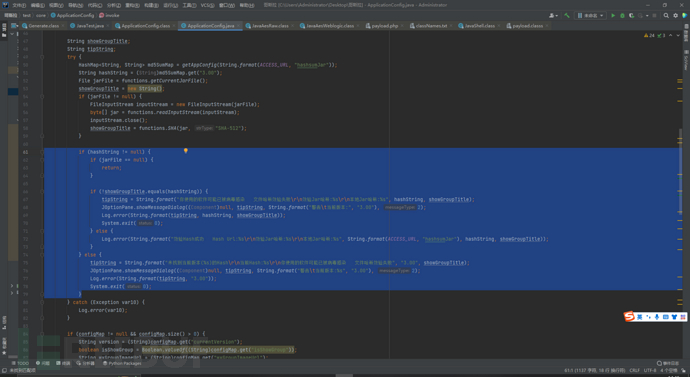Viewport: 690px width, 377px height.
Task: Click the green Run button
Action: 613,15
